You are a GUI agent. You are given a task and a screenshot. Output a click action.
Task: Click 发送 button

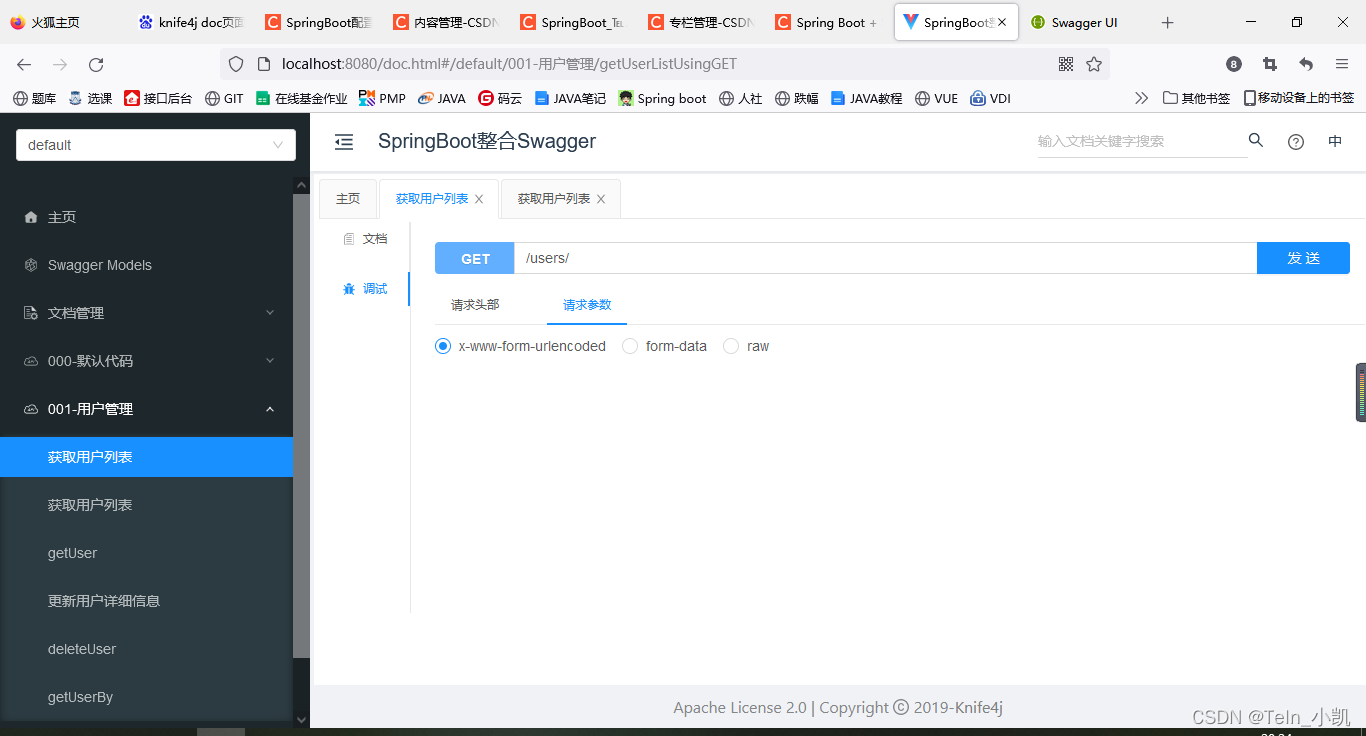tap(1303, 258)
